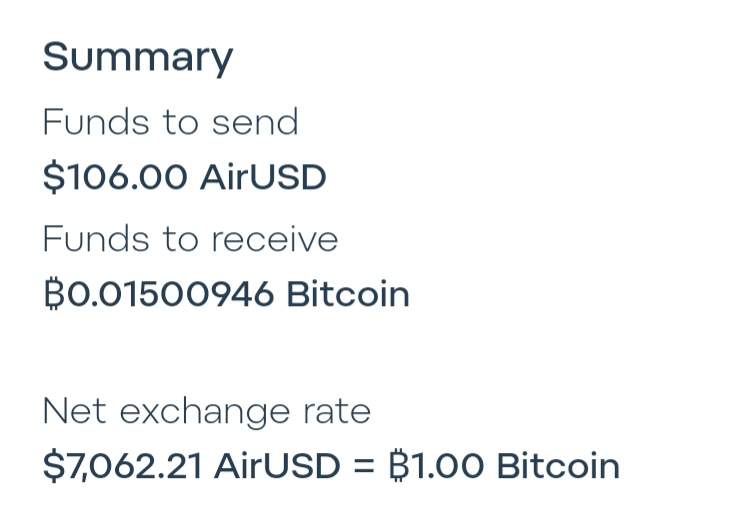The height and width of the screenshot is (506, 730).
Task: Click the Bitcoin symbol before 0.01500946
Action: coord(52,295)
